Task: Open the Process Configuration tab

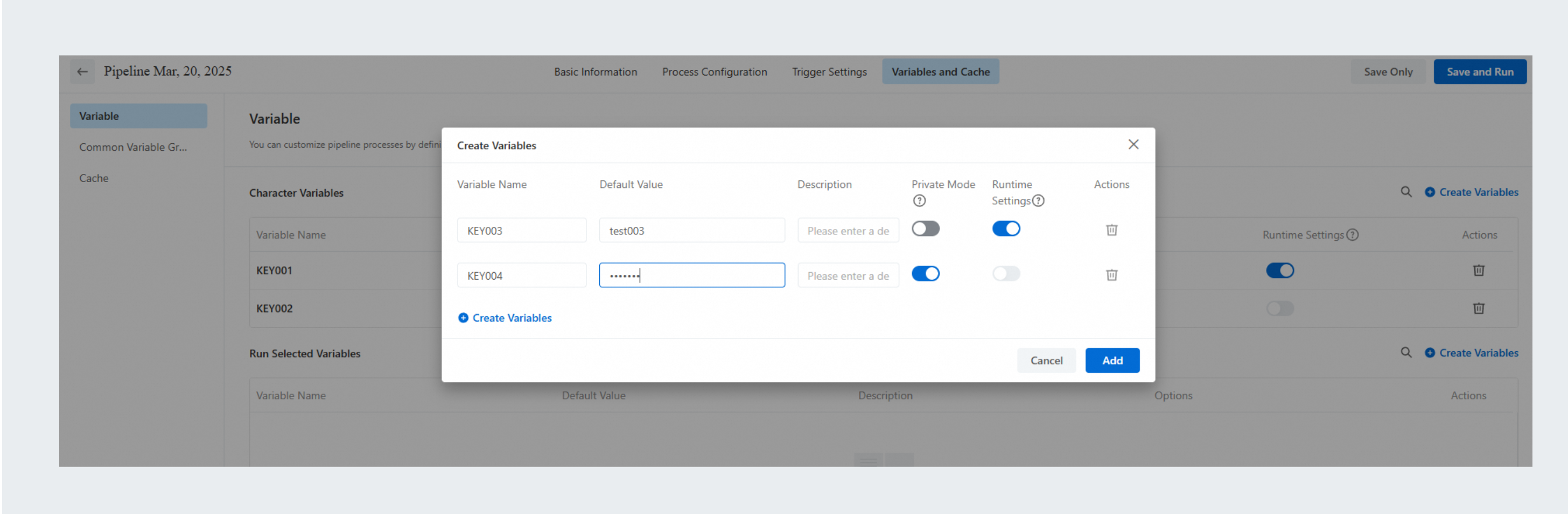Action: (715, 72)
